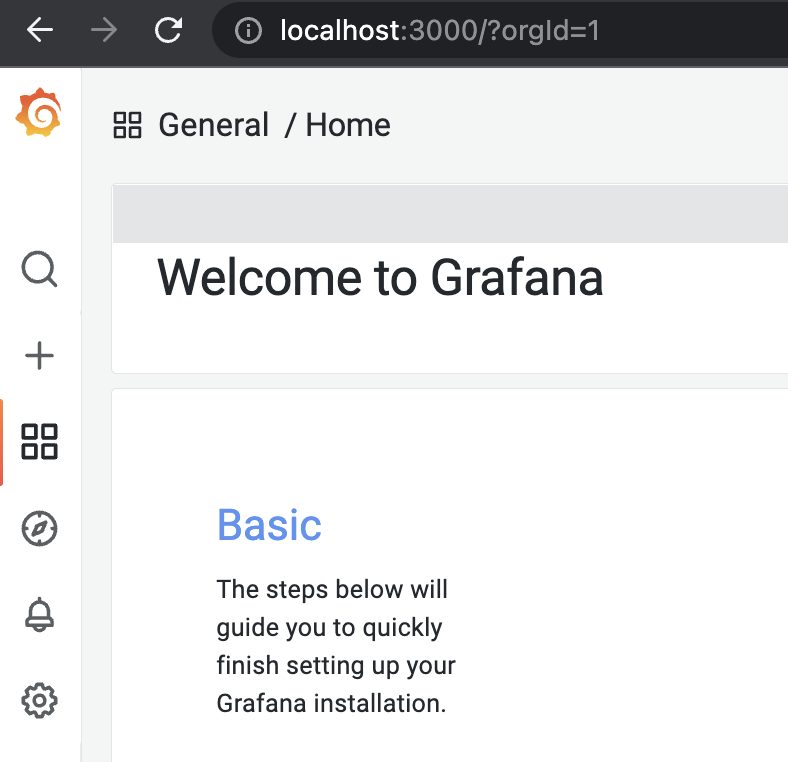The height and width of the screenshot is (762, 788).
Task: Open Dashboards section in sidebar
Action: pos(39,442)
